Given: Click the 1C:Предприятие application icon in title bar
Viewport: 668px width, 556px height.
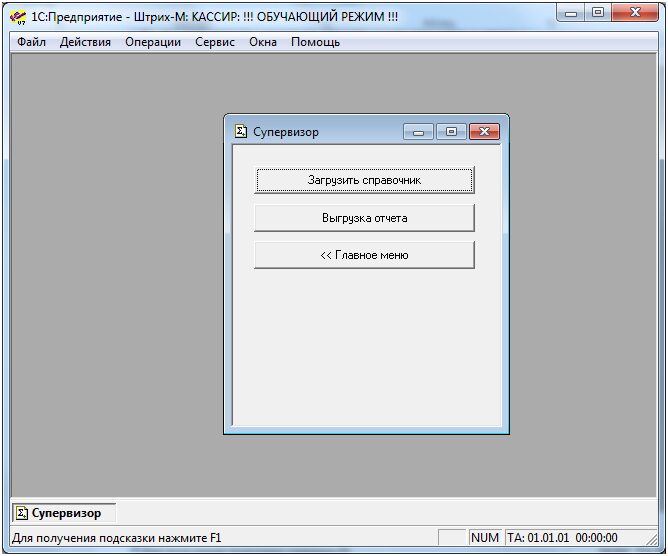Looking at the screenshot, I should (x=18, y=15).
